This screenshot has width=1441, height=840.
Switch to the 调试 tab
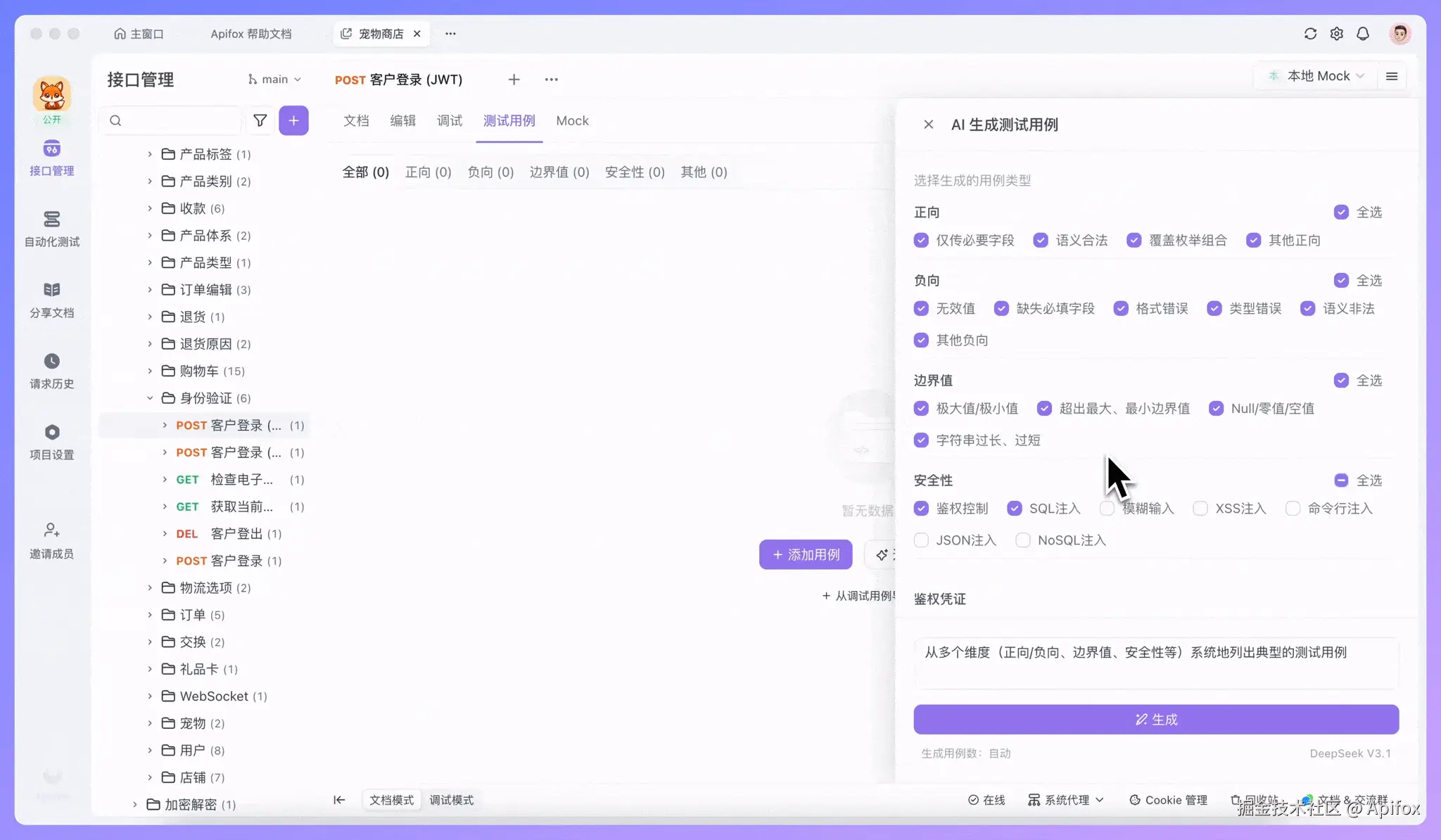[x=450, y=121]
